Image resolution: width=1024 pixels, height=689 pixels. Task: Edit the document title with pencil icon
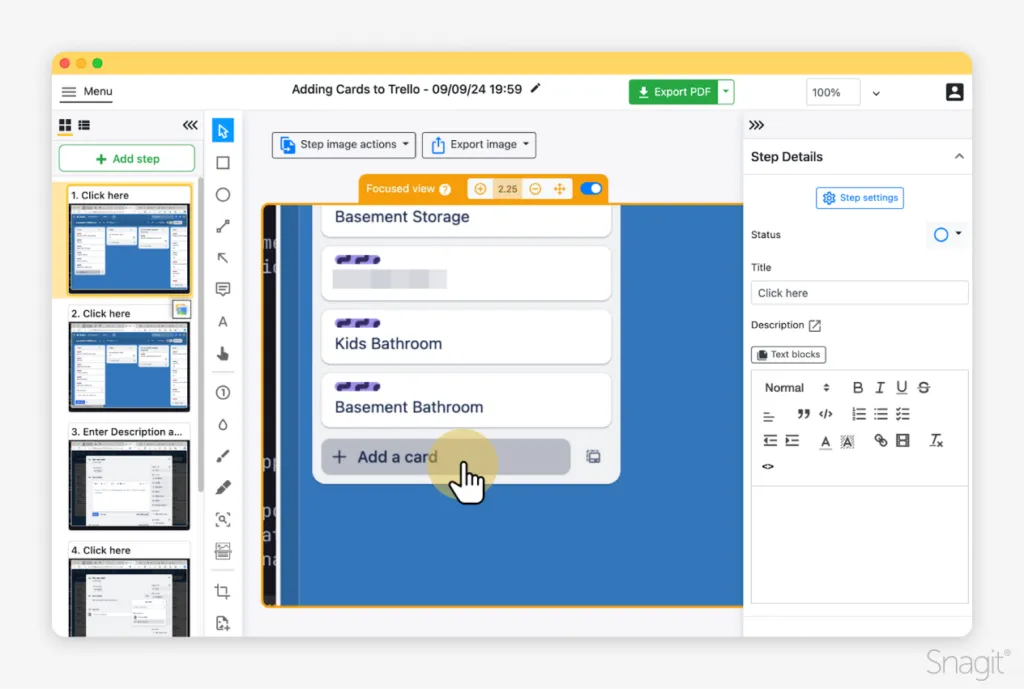point(536,88)
